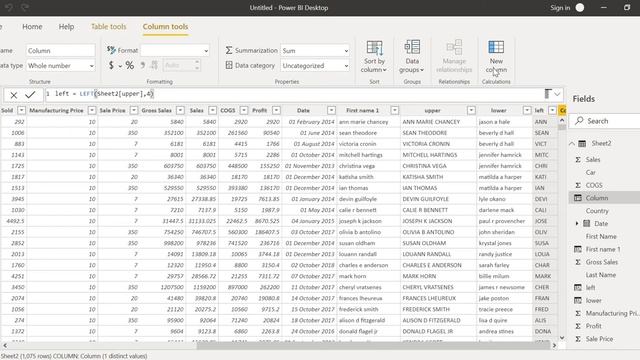Open filter dropdown on upper column
Screen dimensions: 640x360
coord(471,111)
